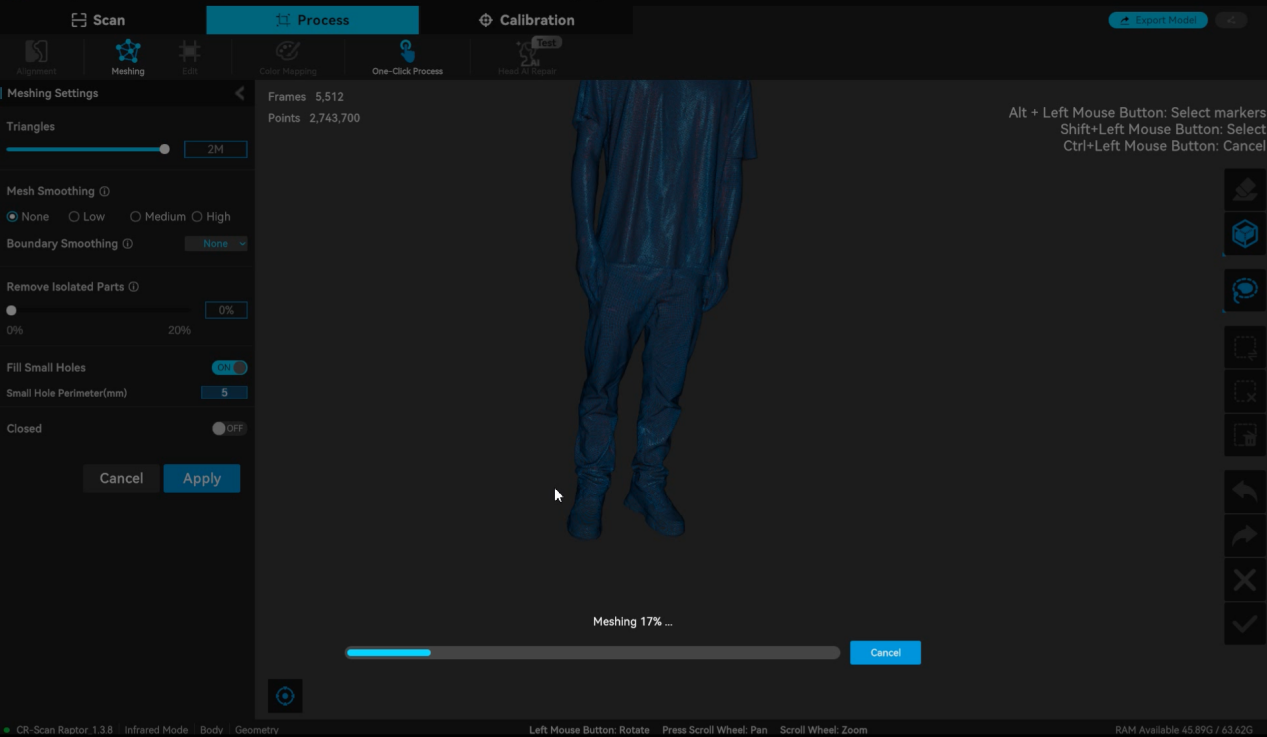Collapse the Meshing Settings panel
1267x737 pixels.
click(x=239, y=93)
